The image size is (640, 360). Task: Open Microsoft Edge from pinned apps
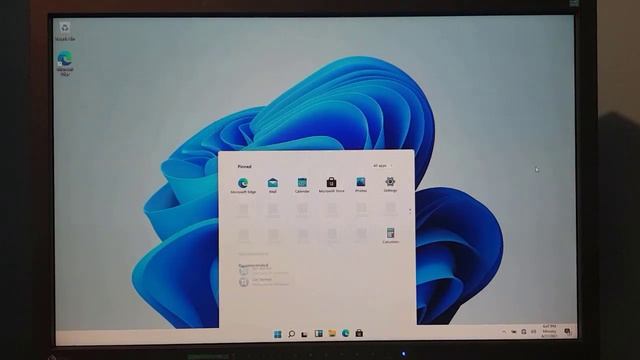pos(243,185)
